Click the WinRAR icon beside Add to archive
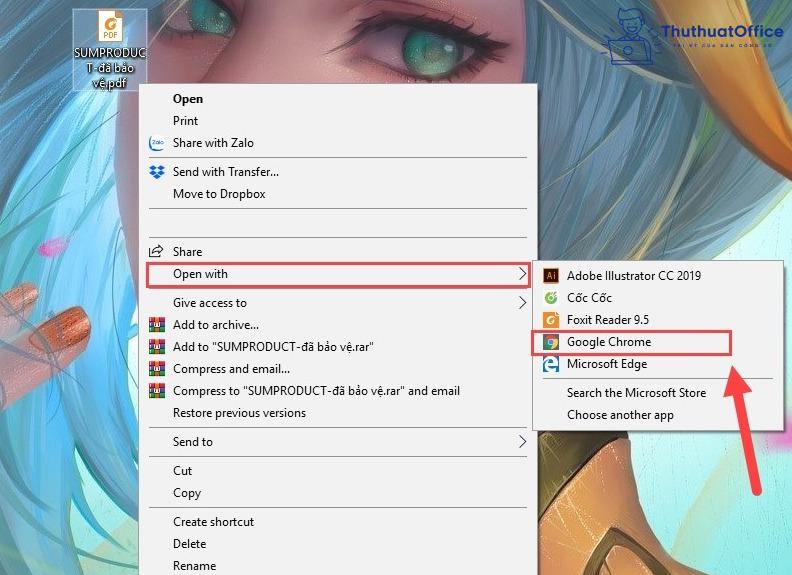792x575 pixels. (x=156, y=325)
